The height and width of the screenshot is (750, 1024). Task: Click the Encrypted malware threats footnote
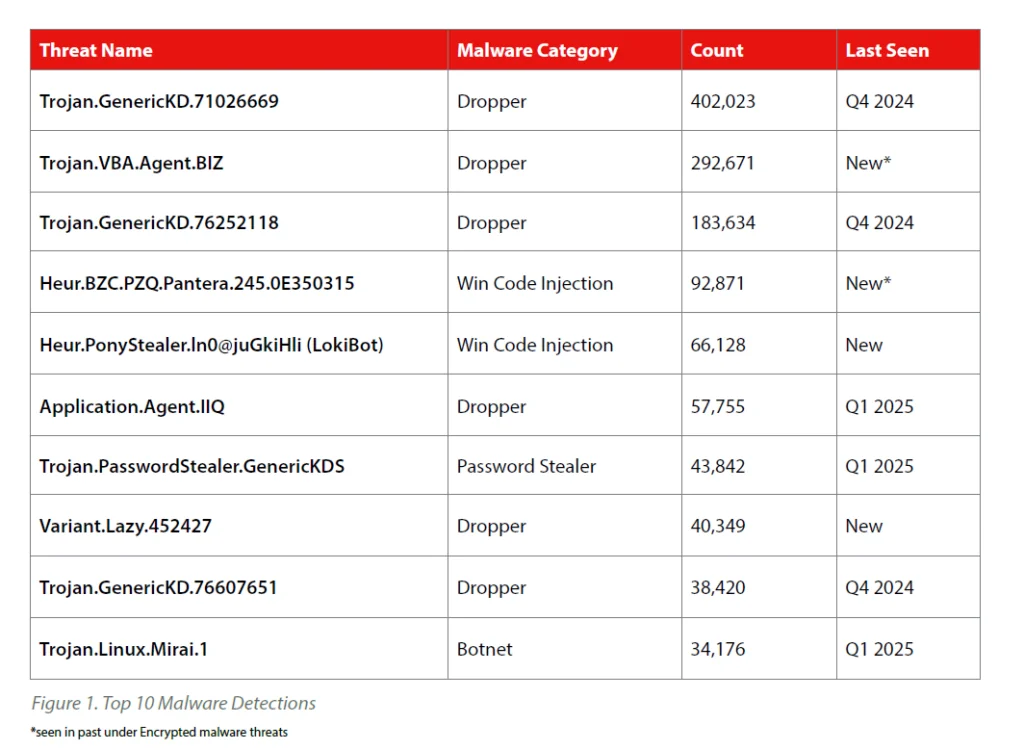pyautogui.click(x=159, y=732)
